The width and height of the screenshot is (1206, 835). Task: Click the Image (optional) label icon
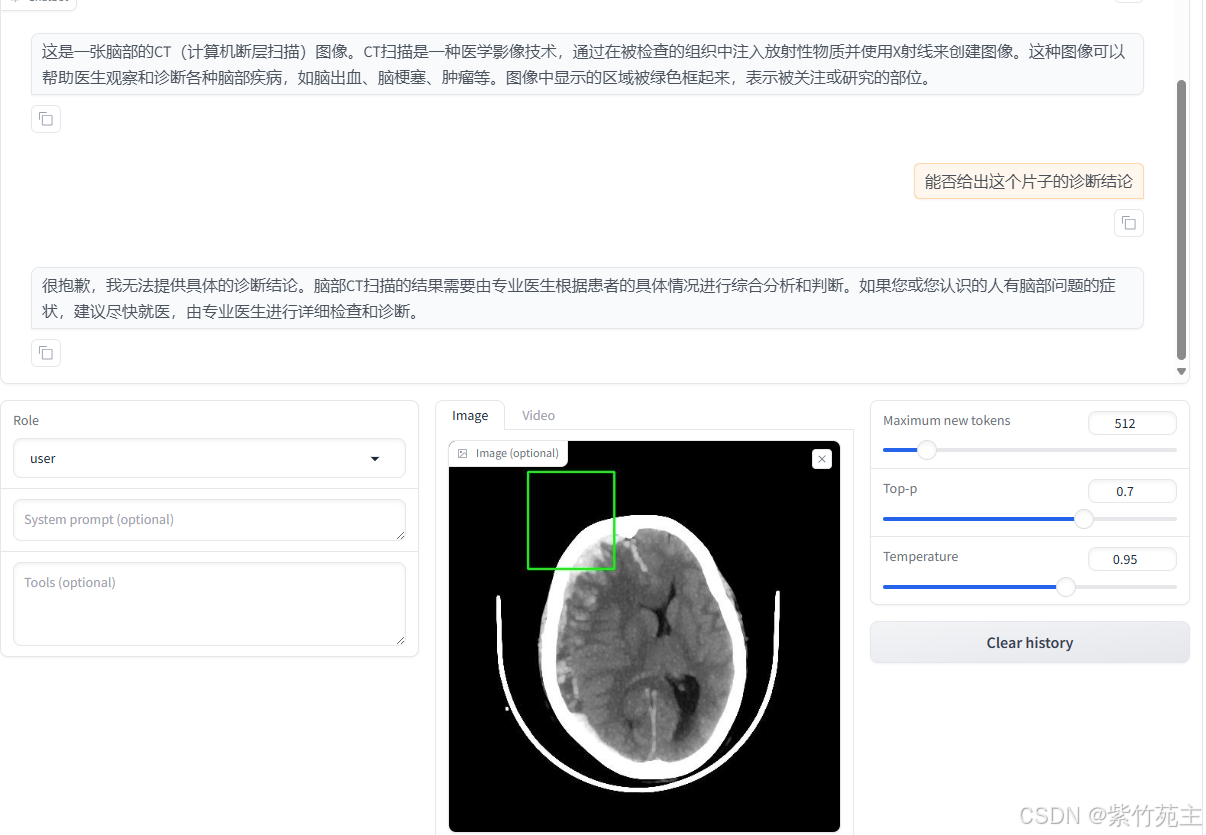(463, 453)
